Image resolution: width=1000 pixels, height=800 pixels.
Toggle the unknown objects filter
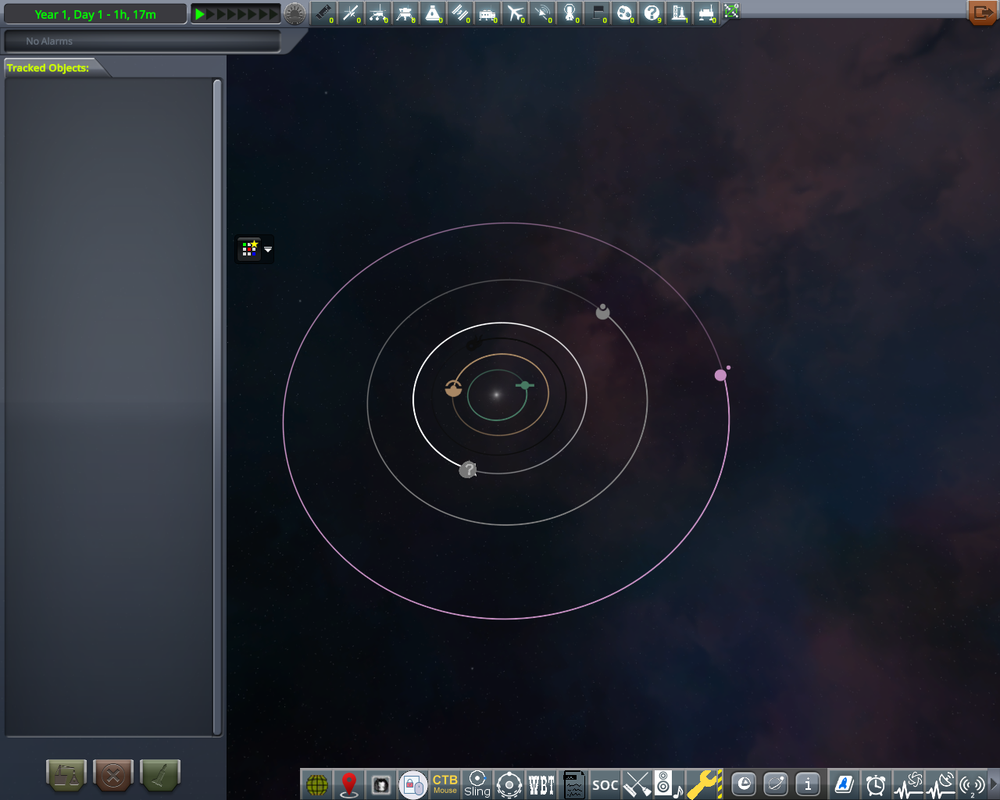652,13
